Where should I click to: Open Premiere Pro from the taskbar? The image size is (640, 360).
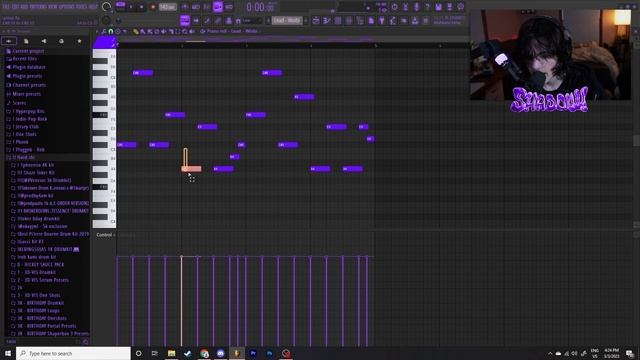253,353
